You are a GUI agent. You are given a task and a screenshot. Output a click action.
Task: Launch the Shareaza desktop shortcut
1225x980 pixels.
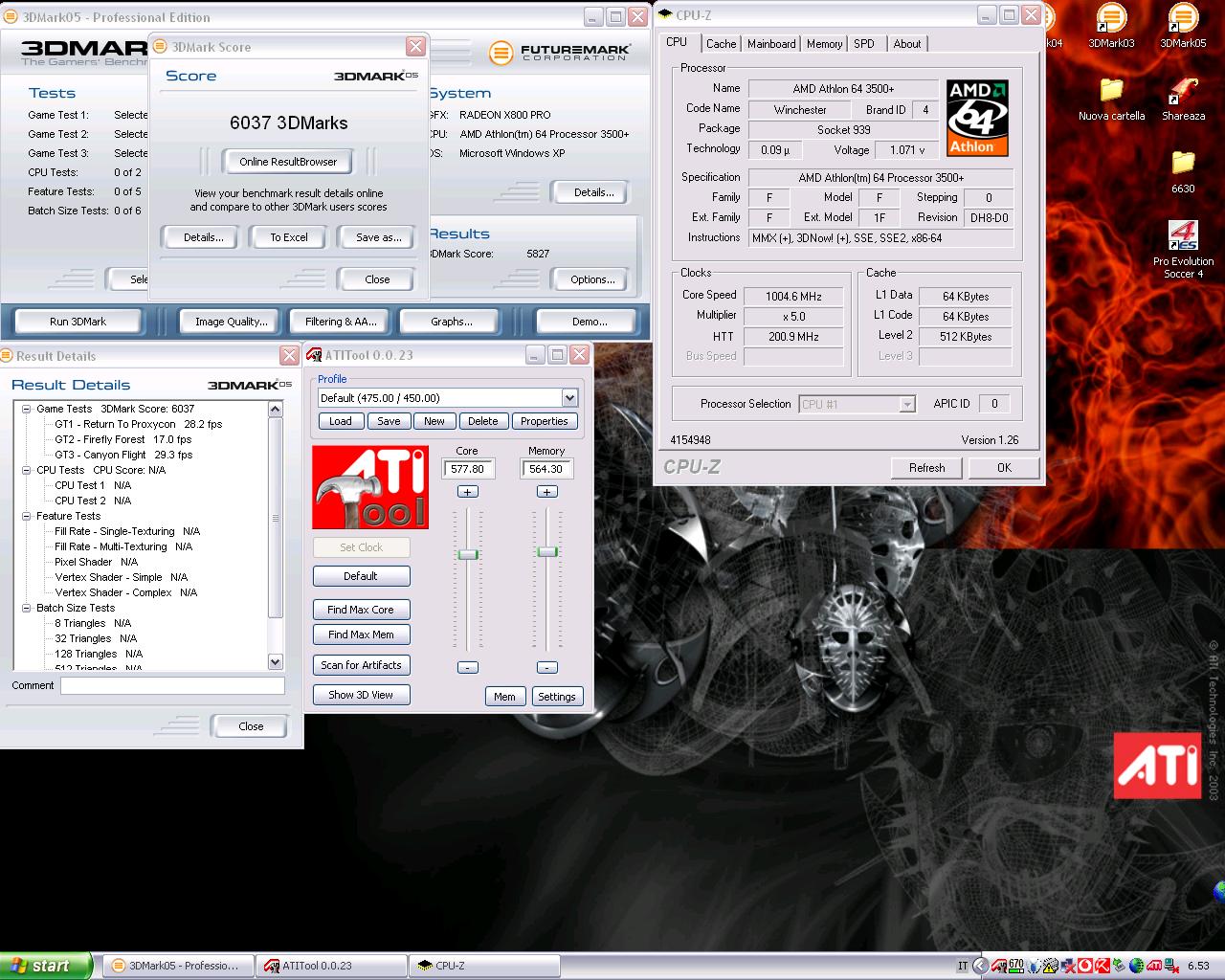pos(1183,99)
